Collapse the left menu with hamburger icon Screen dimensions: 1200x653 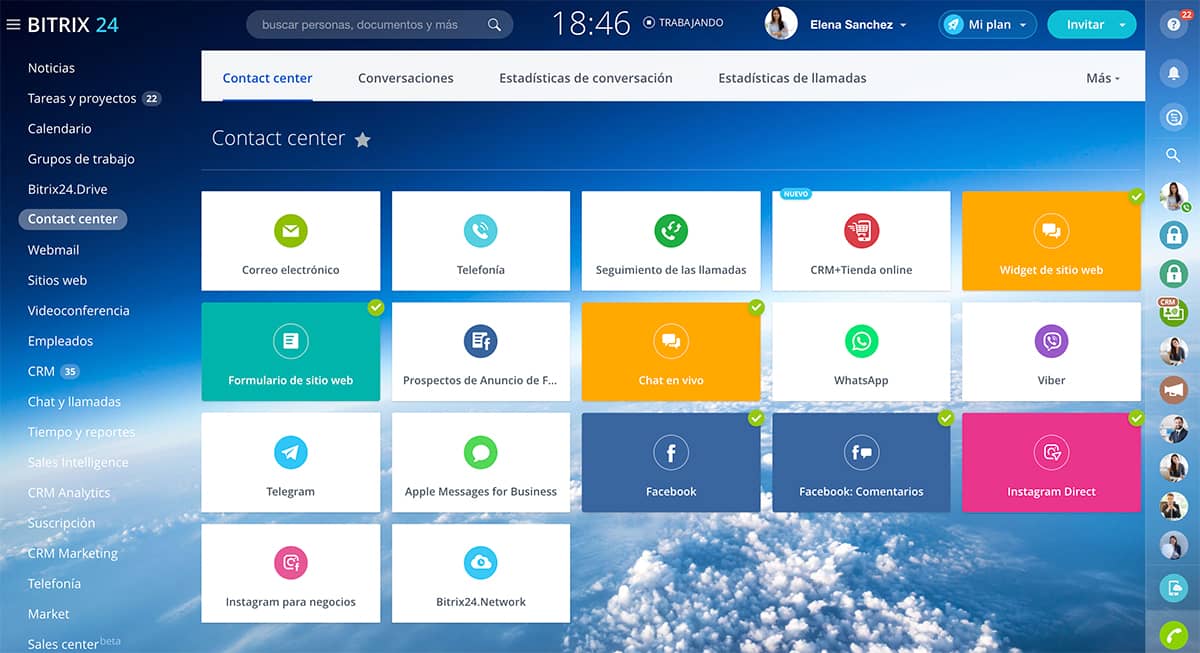pos(13,25)
